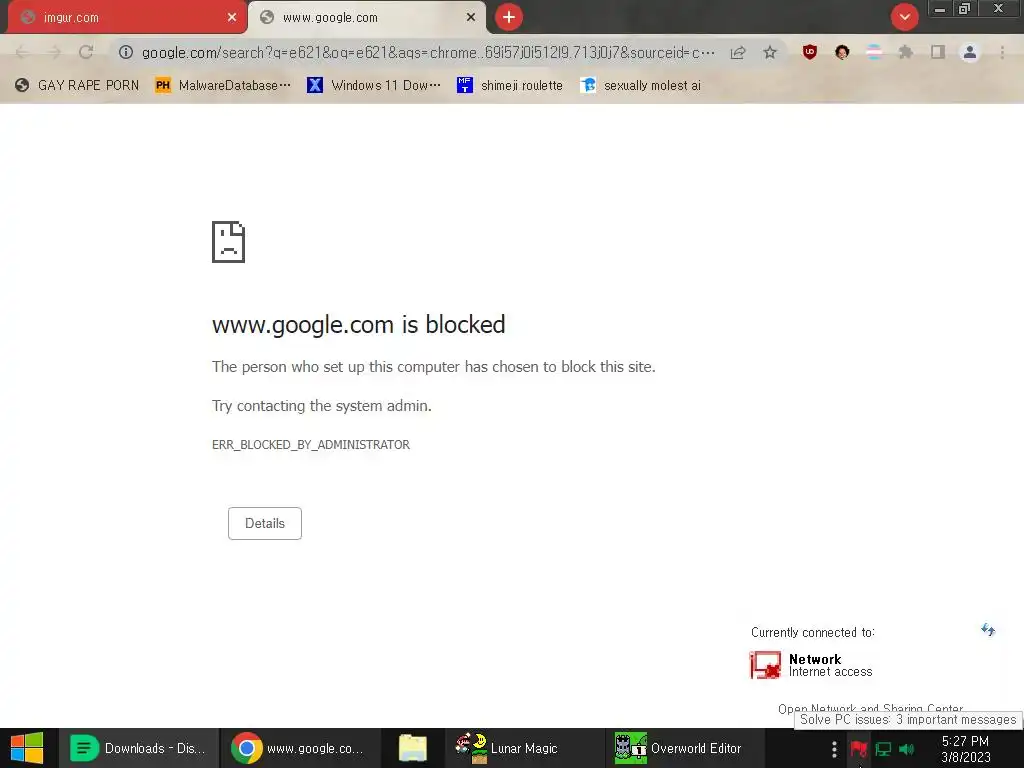Open the clock showing 5:27 PM
The width and height of the screenshot is (1024, 768).
point(966,749)
